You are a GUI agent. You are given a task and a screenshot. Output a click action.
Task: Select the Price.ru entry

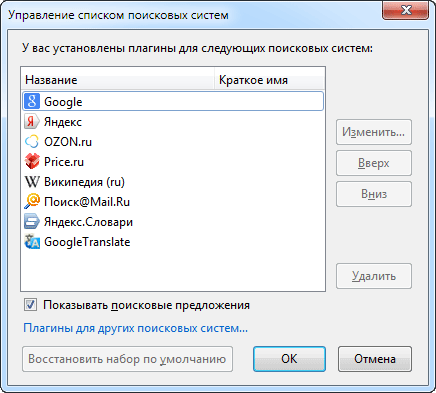click(x=64, y=162)
